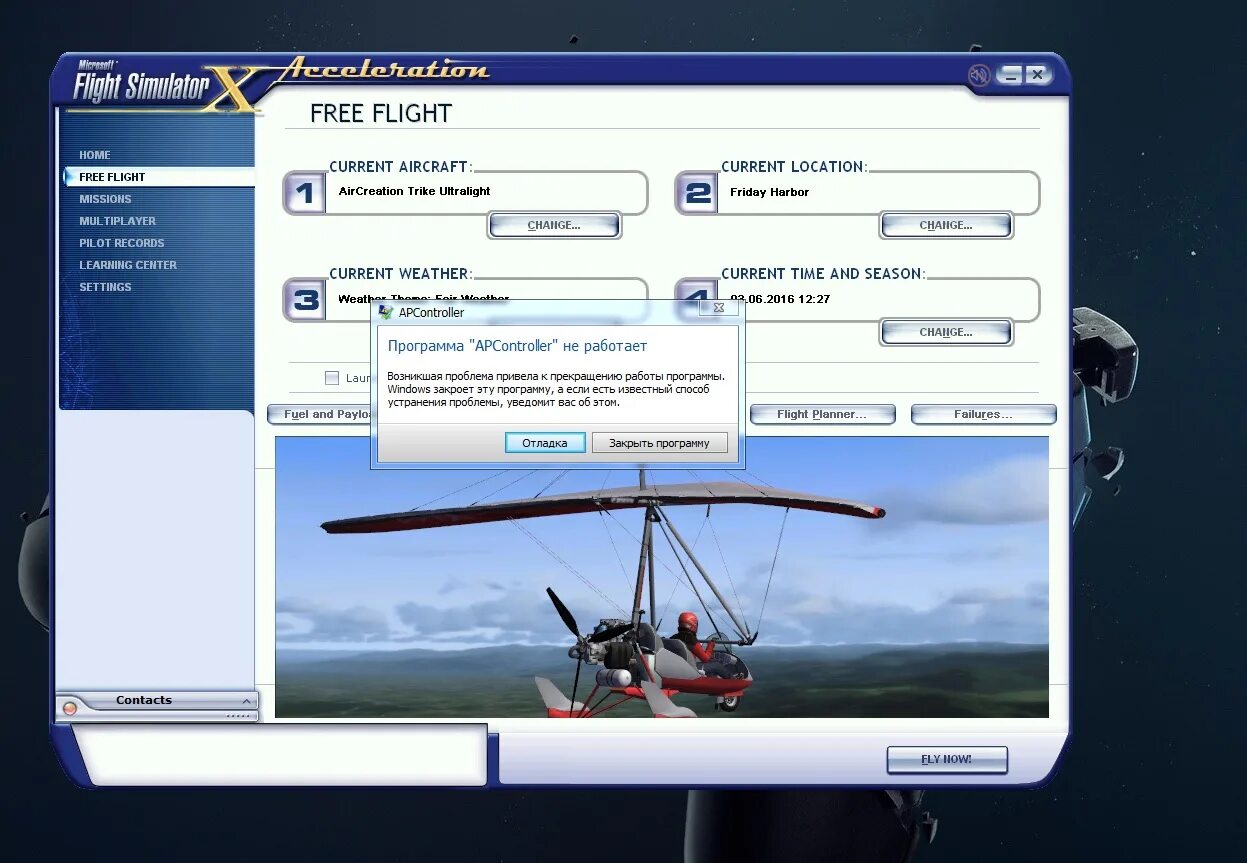
Task: Click the number 3 weather step icon
Action: click(x=306, y=300)
